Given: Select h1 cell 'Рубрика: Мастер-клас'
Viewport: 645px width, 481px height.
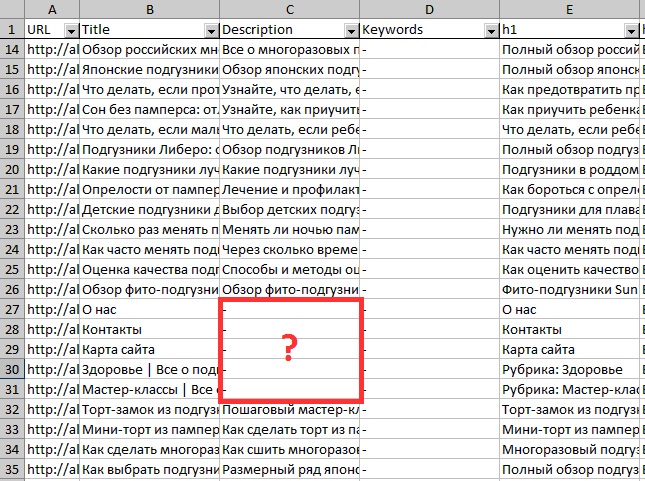Looking at the screenshot, I should (569, 390).
